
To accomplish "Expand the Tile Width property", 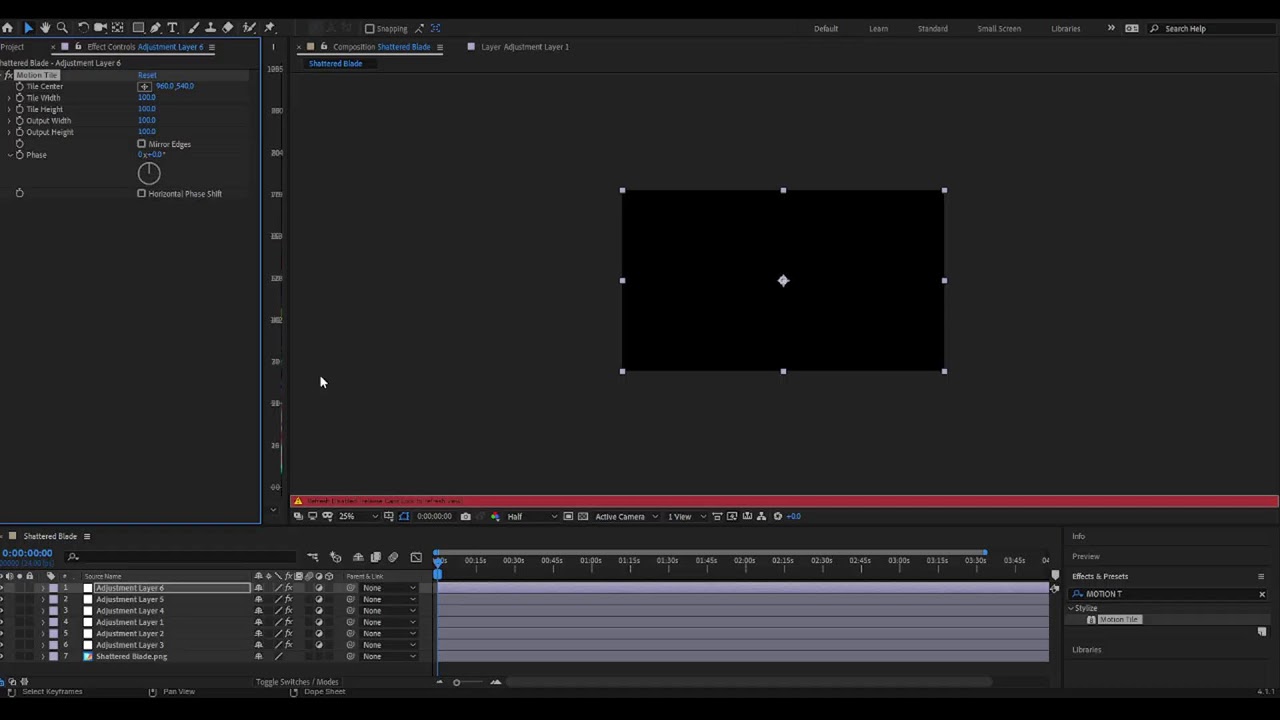I will 9,98.
